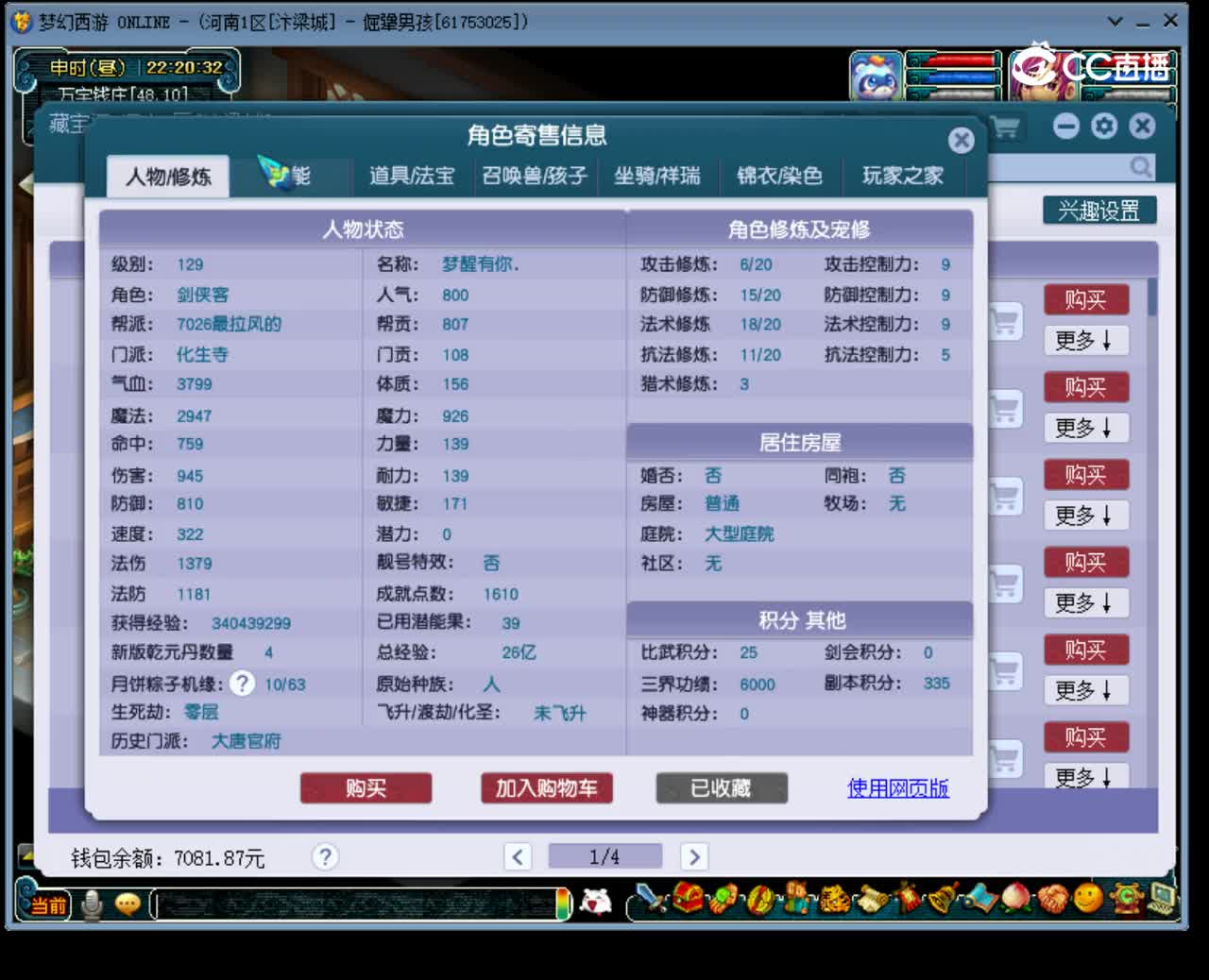Click the character name 梦醒有你.
1209x980 pixels.
coord(481,264)
